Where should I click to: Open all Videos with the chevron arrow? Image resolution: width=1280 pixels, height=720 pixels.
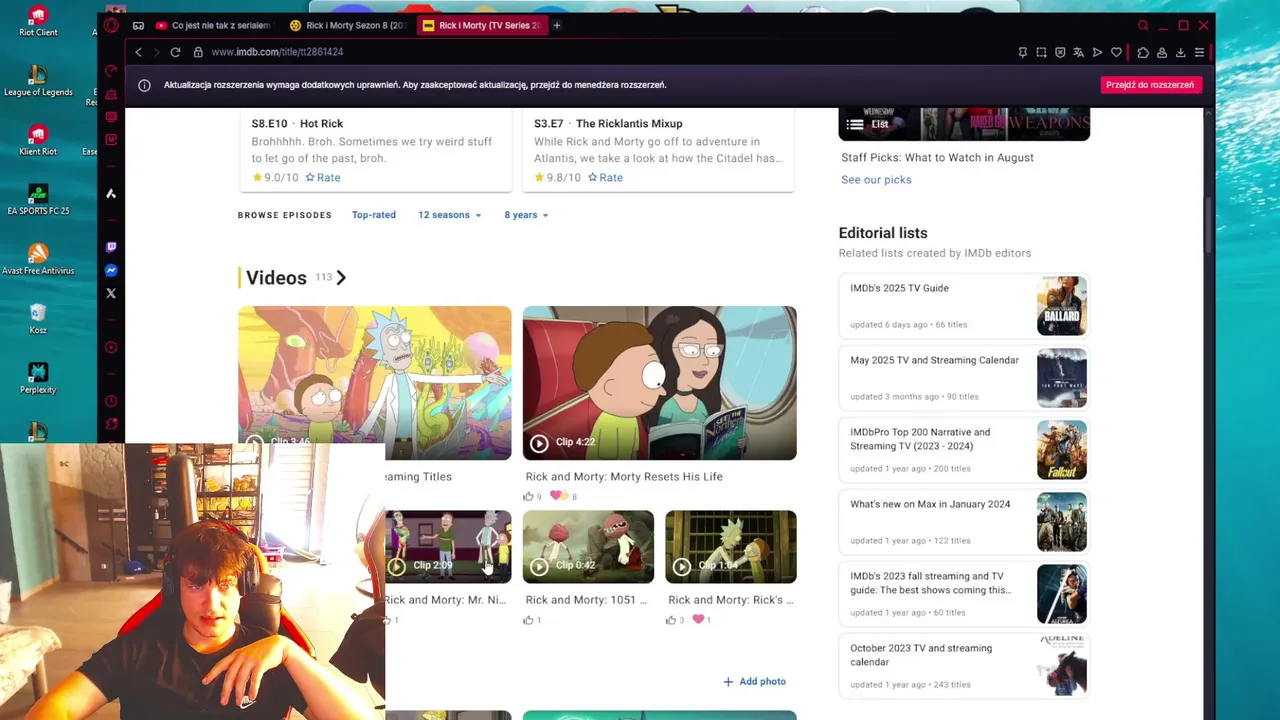341,278
